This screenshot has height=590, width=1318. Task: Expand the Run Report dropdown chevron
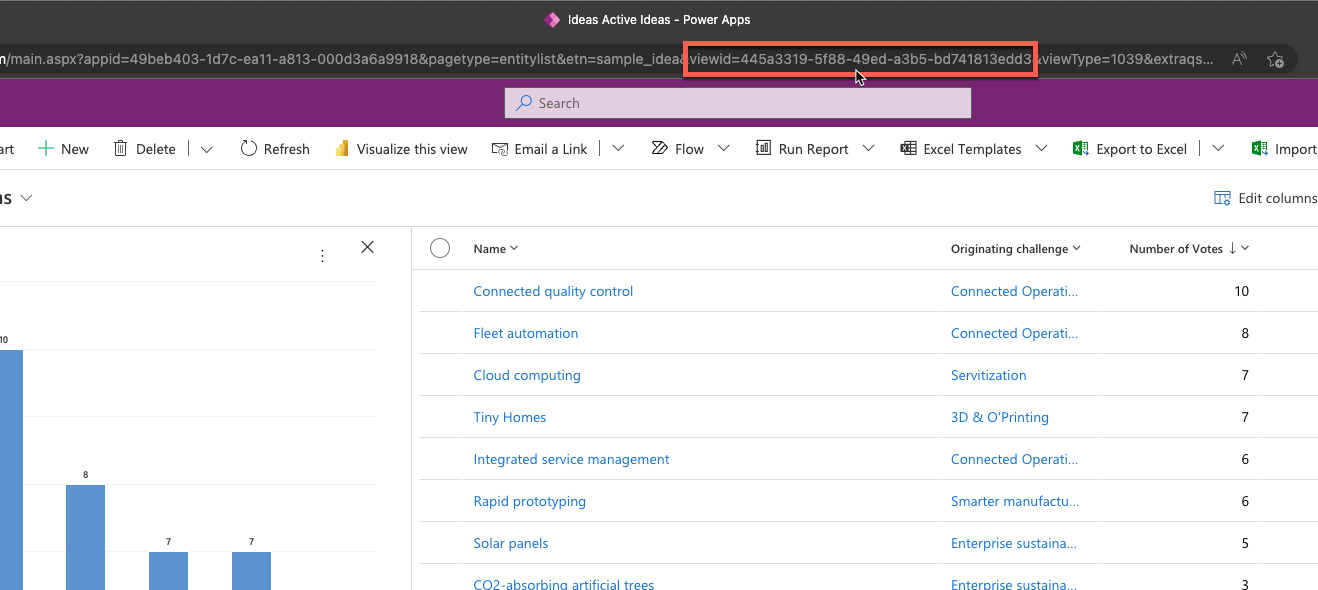click(x=868, y=148)
